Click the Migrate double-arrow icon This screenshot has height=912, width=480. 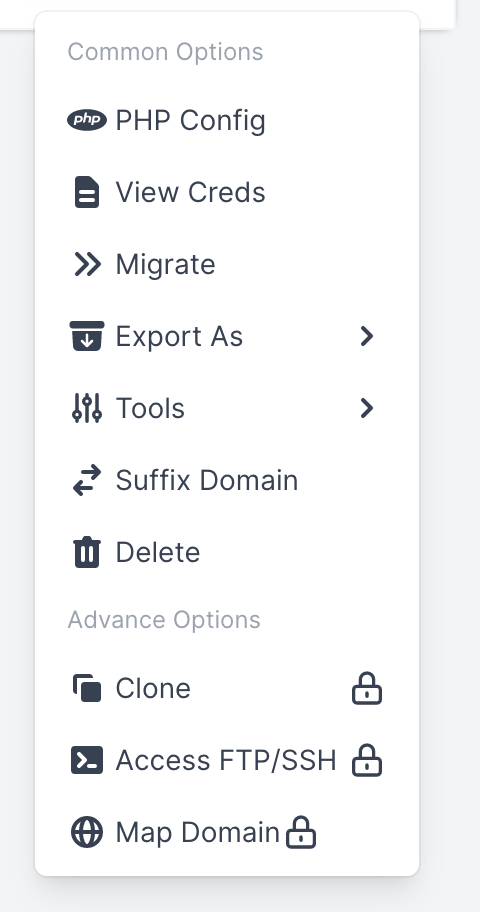[87, 264]
